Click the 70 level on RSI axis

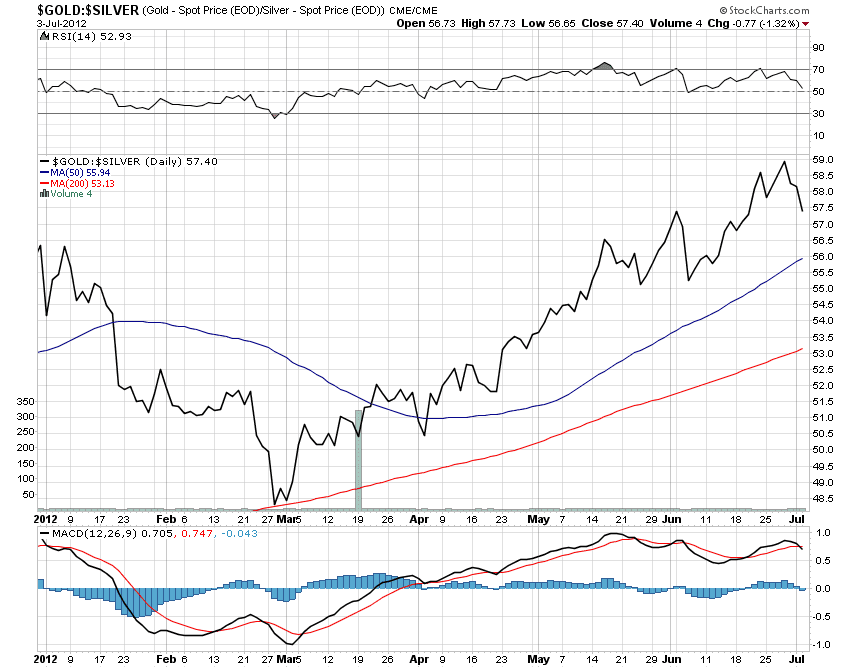(x=818, y=69)
